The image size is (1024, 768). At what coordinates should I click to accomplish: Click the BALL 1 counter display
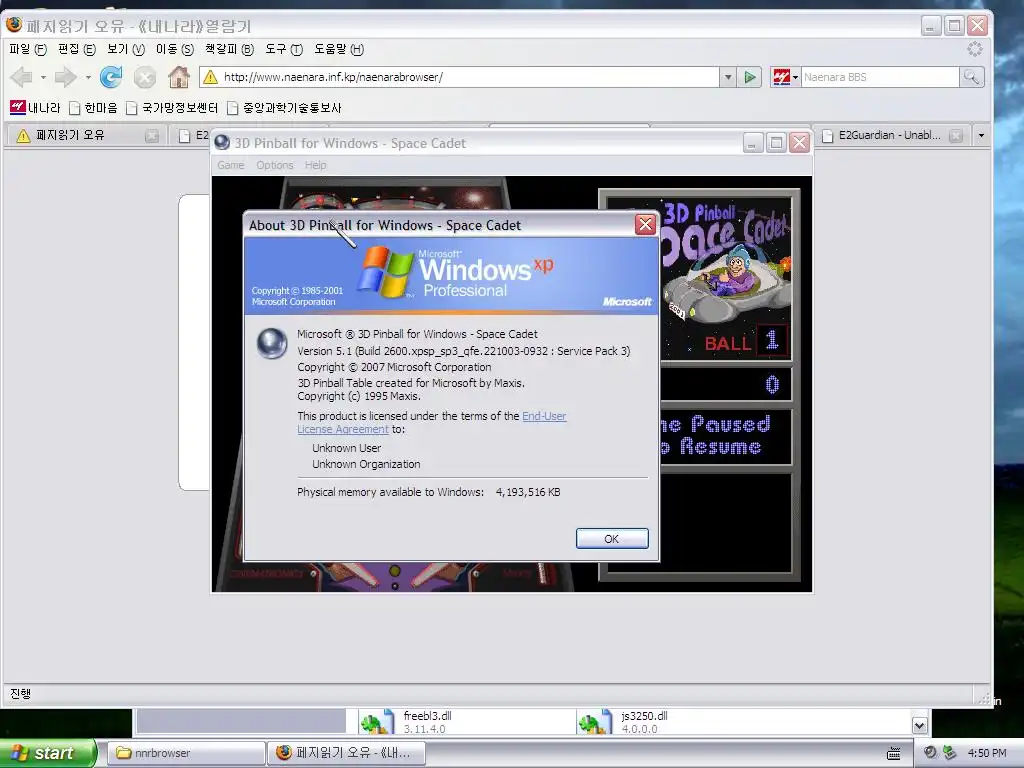coord(745,341)
